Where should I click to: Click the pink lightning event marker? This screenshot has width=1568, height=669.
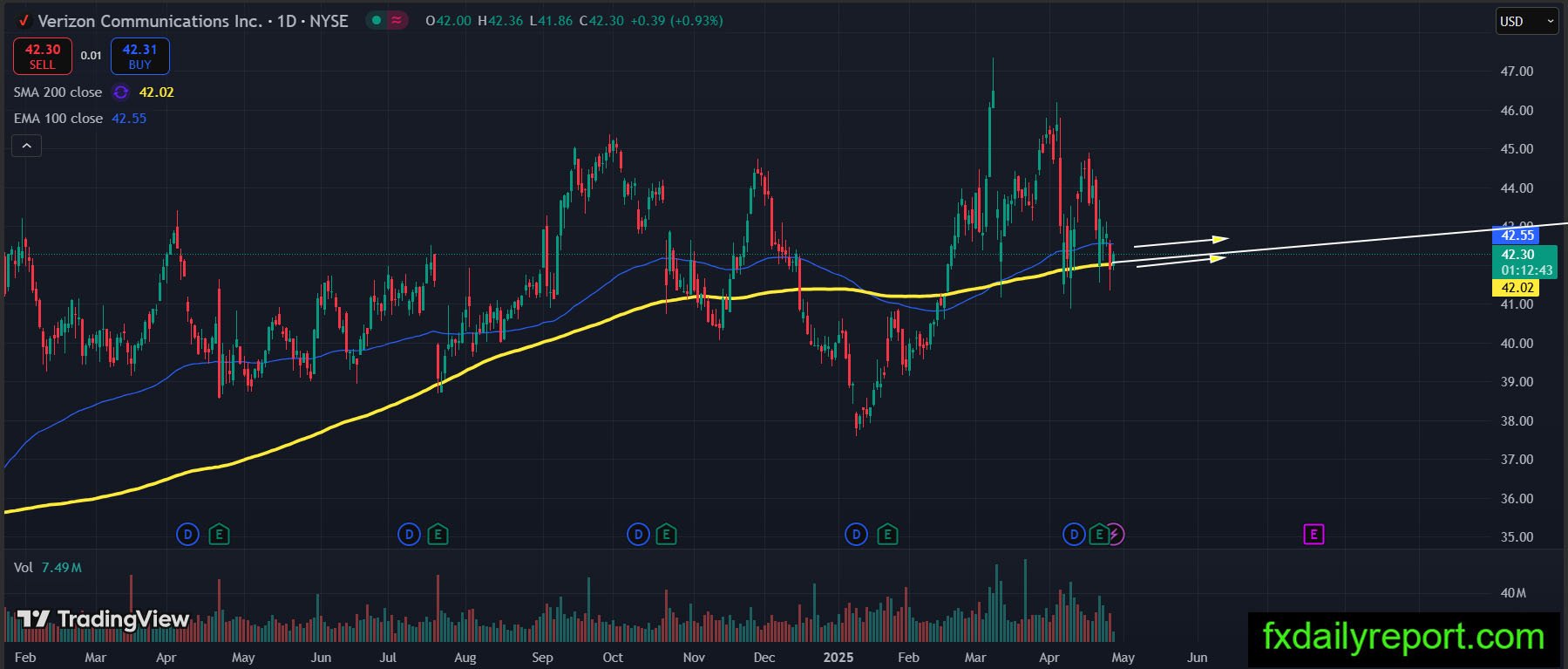(1117, 534)
